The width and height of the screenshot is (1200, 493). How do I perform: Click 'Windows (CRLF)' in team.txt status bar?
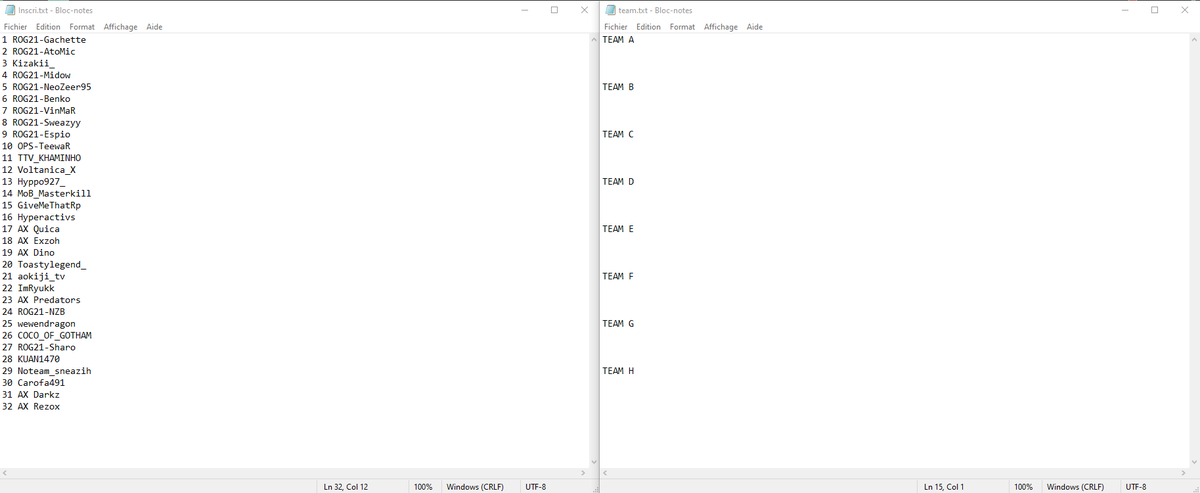[1075, 487]
